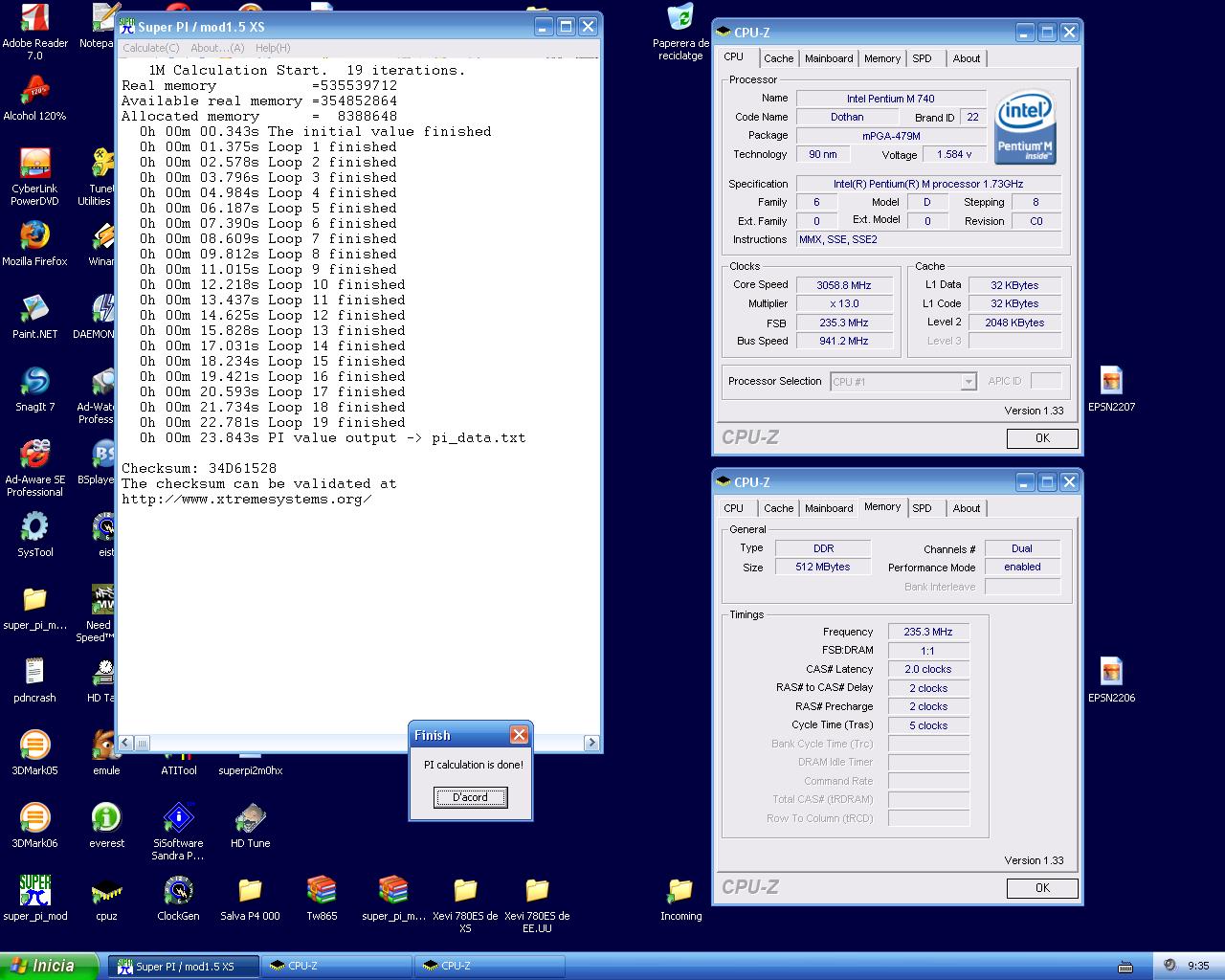Close the Finish dialog with the X
This screenshot has height=980, width=1225.
519,735
